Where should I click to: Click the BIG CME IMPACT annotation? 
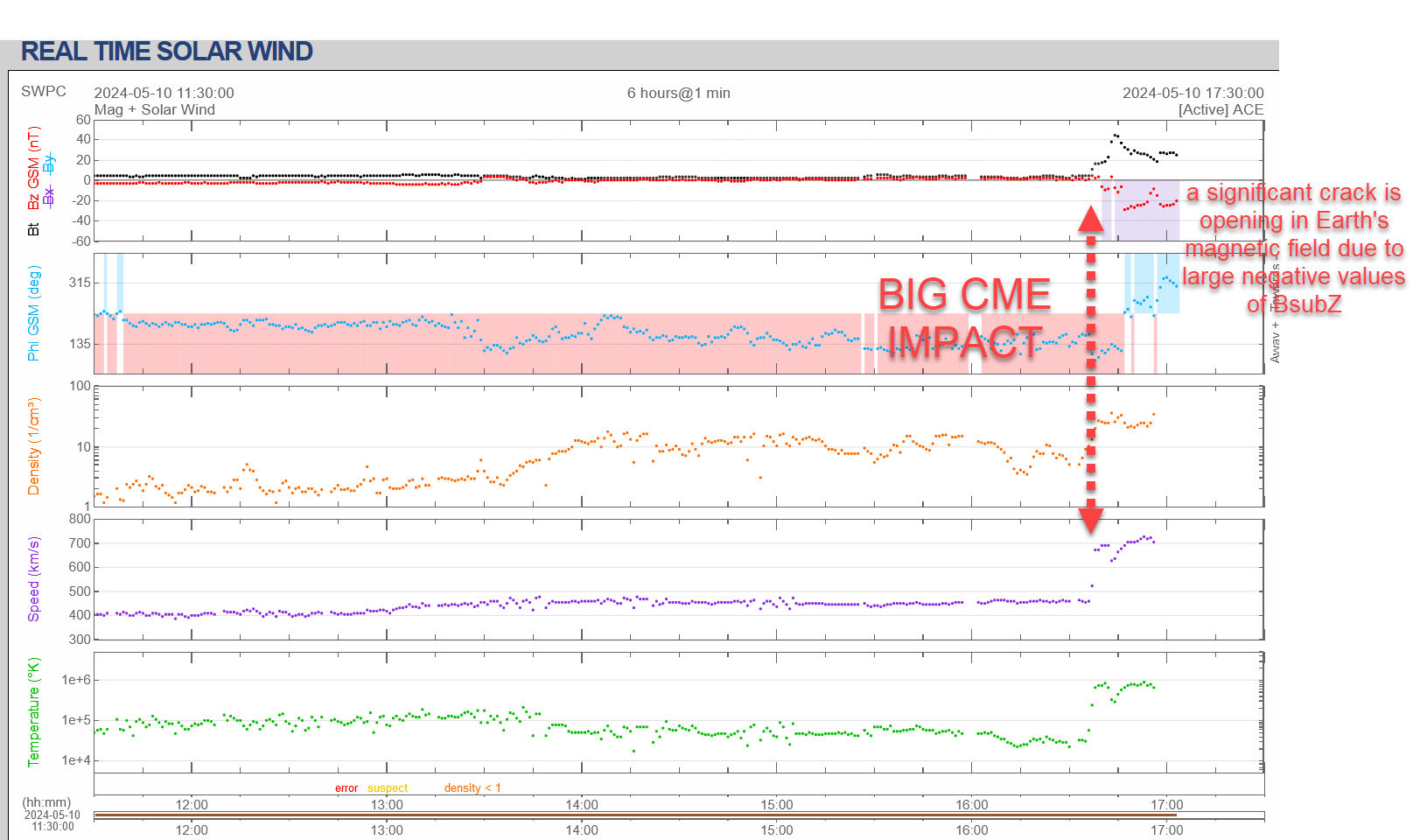[964, 318]
